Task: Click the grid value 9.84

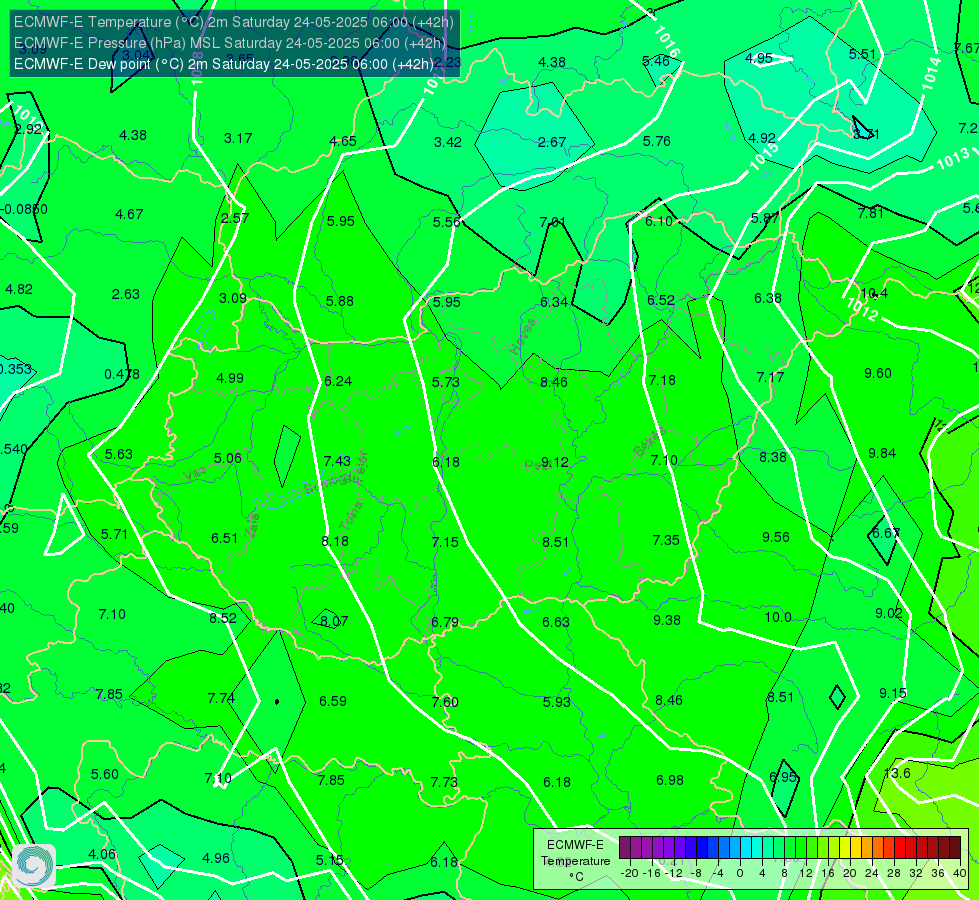Action: point(882,453)
